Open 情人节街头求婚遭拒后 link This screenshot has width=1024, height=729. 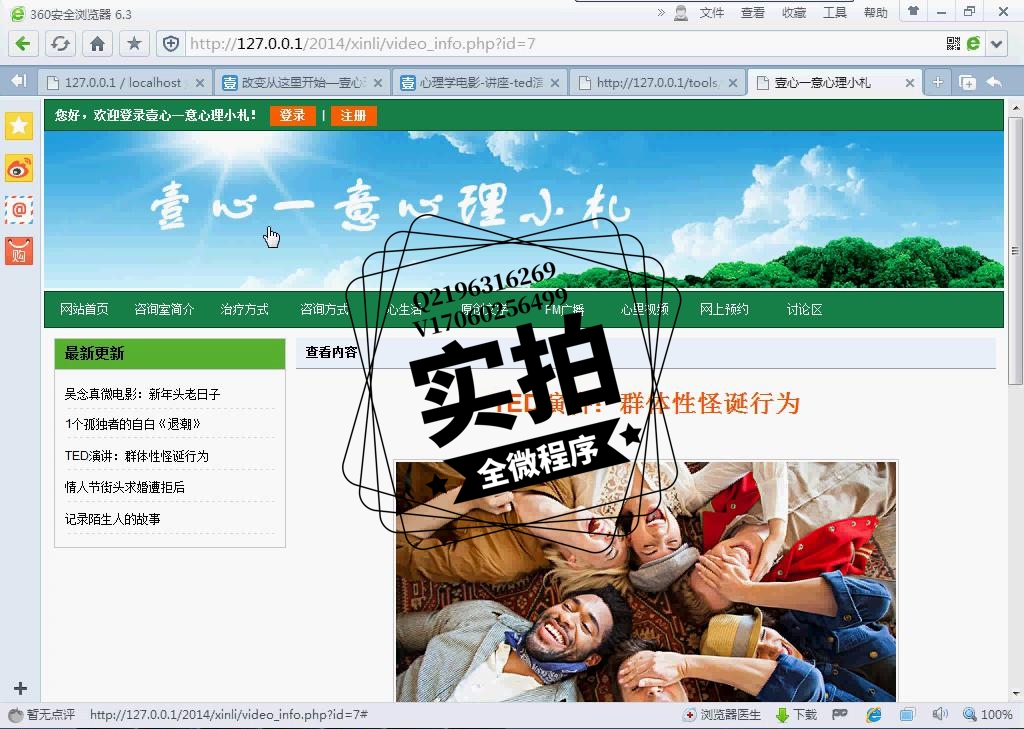124,487
